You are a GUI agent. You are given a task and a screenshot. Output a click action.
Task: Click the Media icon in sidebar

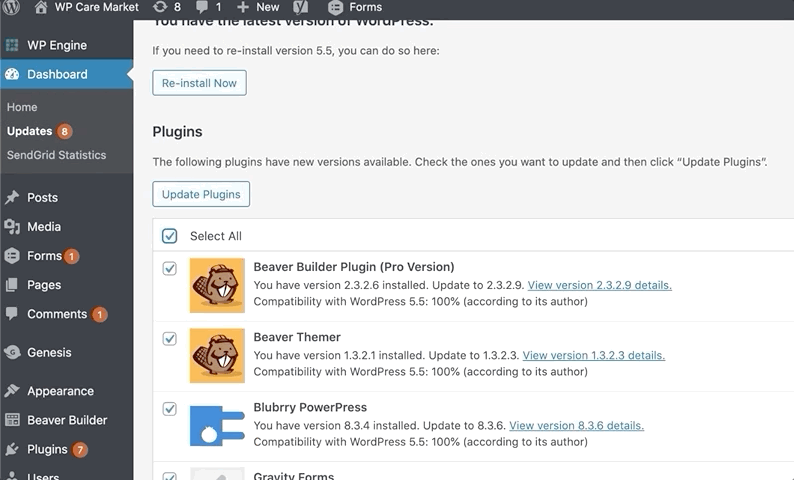click(12, 226)
